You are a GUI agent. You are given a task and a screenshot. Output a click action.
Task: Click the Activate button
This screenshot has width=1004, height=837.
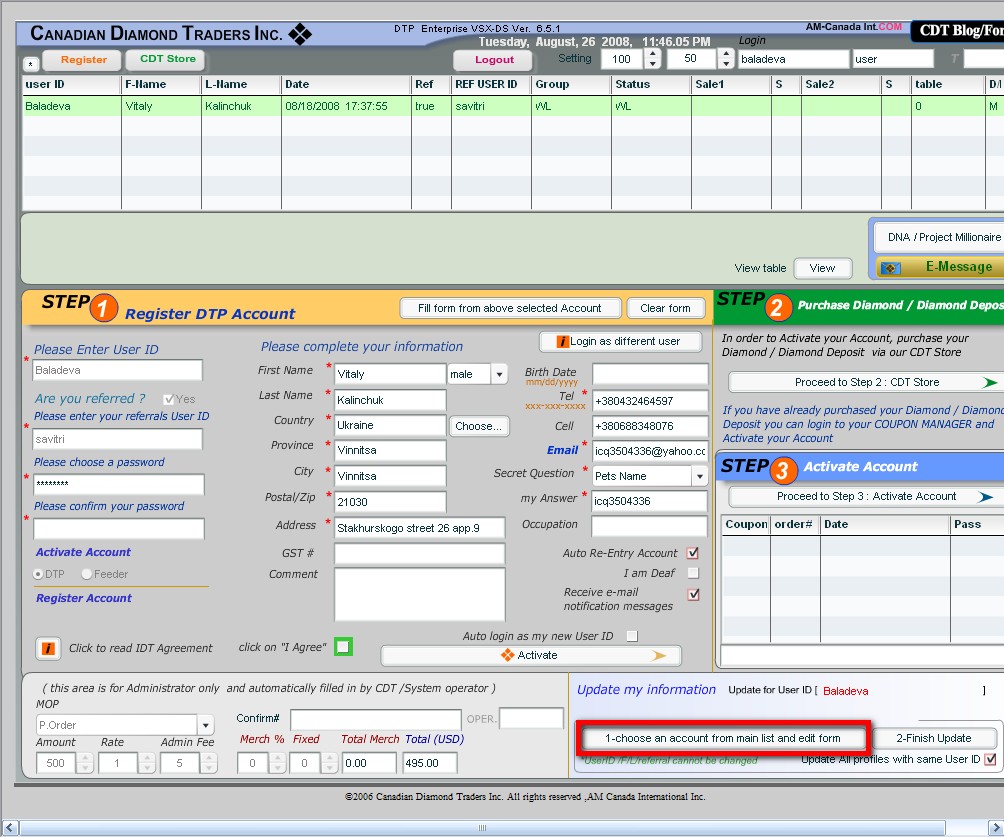tap(530, 655)
